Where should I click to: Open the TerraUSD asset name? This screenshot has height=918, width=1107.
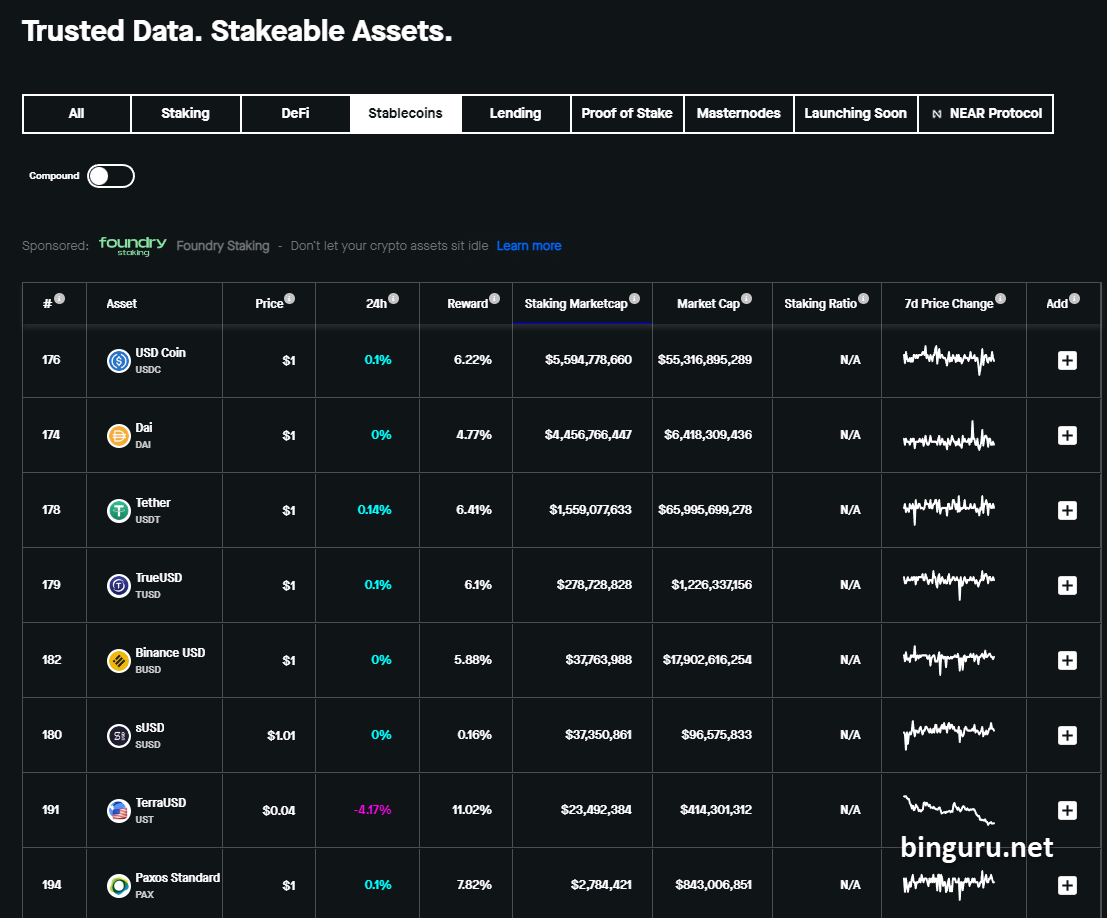tap(161, 803)
